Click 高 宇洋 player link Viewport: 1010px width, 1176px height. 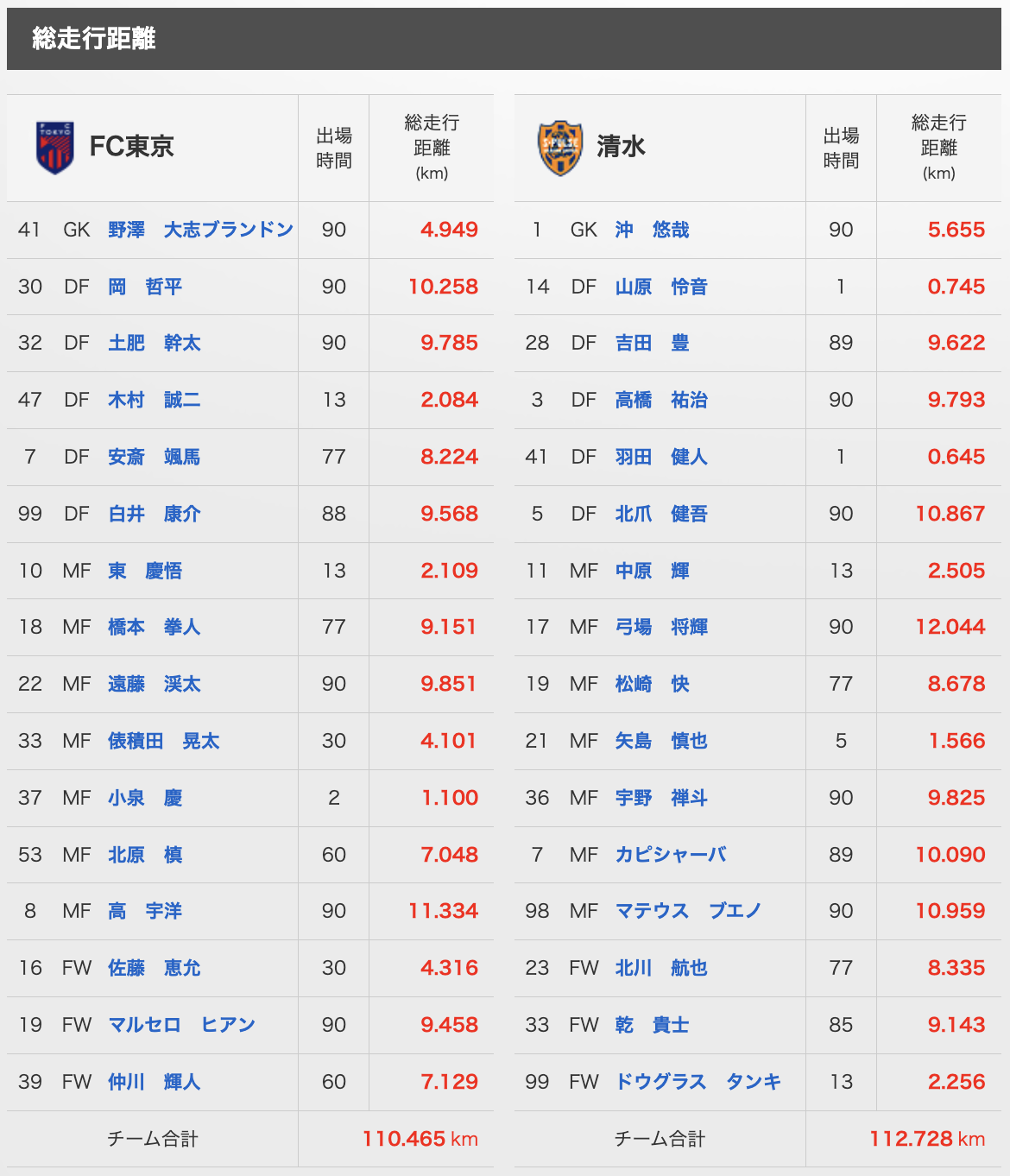145,911
